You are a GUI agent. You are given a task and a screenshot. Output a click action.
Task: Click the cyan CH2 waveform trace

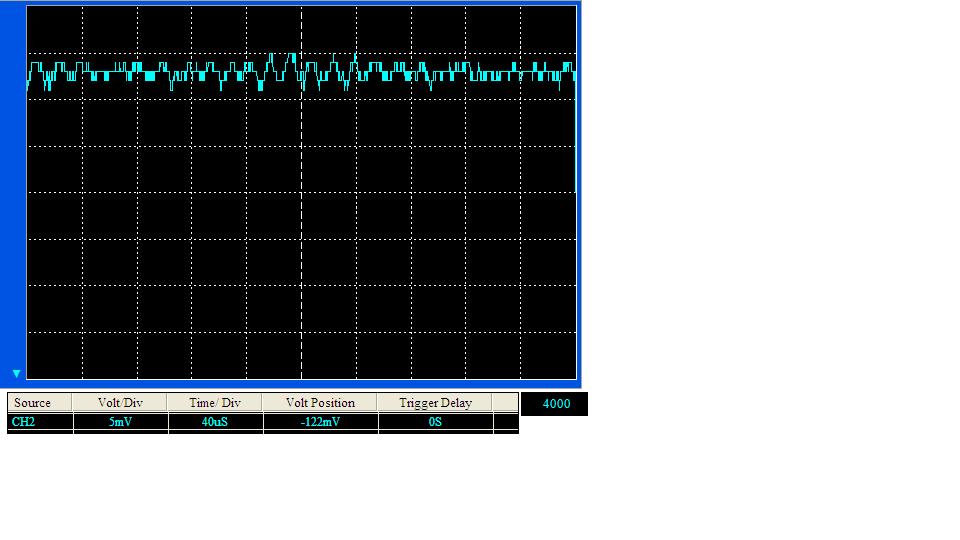301,72
